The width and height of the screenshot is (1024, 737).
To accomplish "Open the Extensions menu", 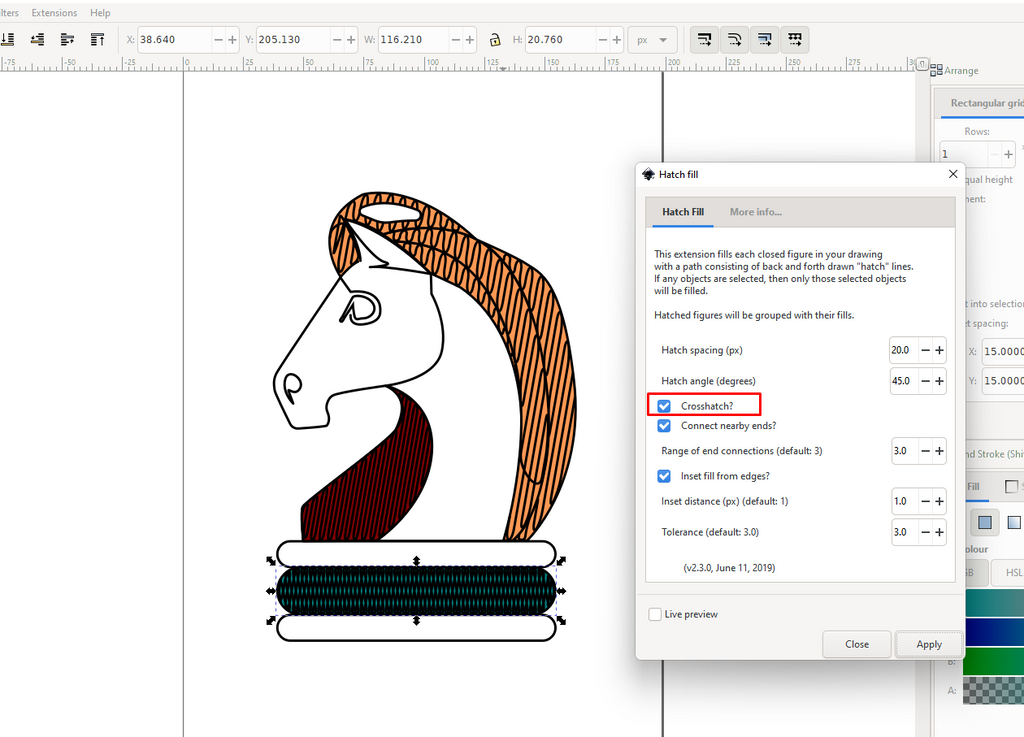I will 54,13.
